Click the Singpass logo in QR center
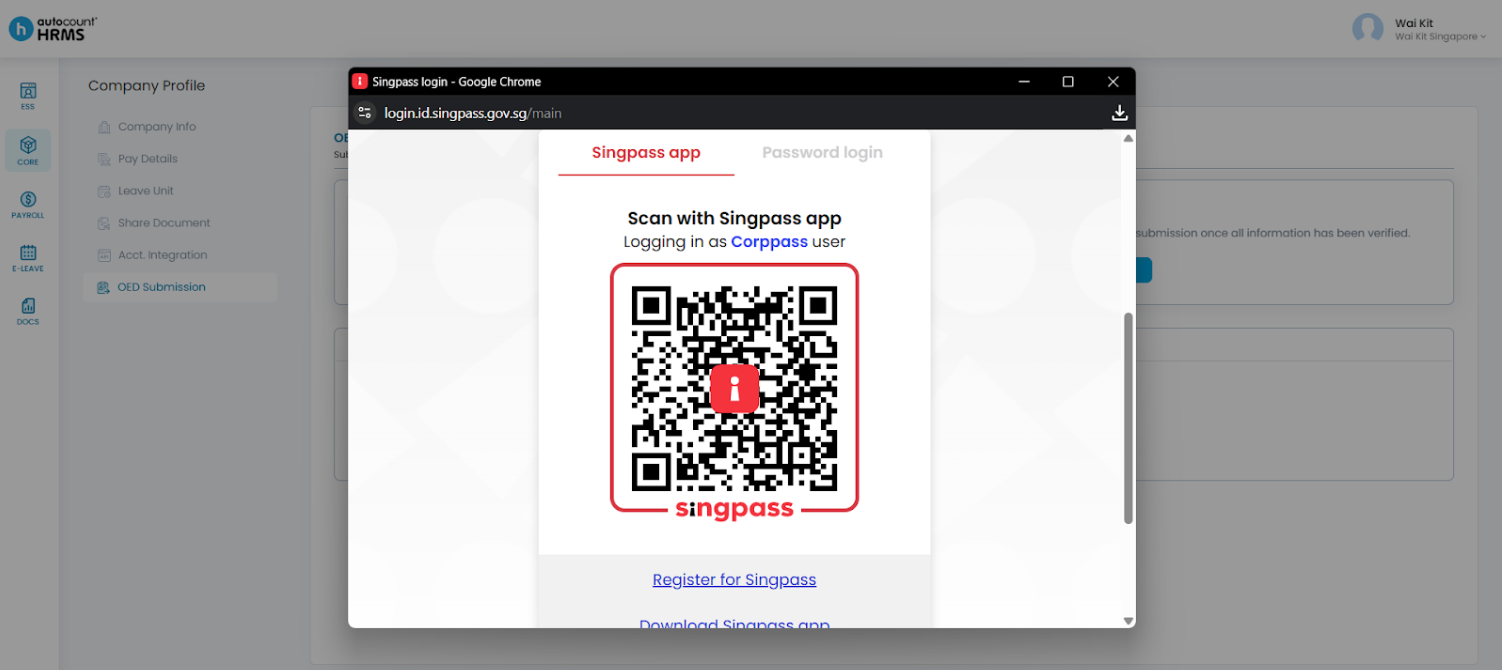Image resolution: width=1502 pixels, height=670 pixels. [734, 389]
